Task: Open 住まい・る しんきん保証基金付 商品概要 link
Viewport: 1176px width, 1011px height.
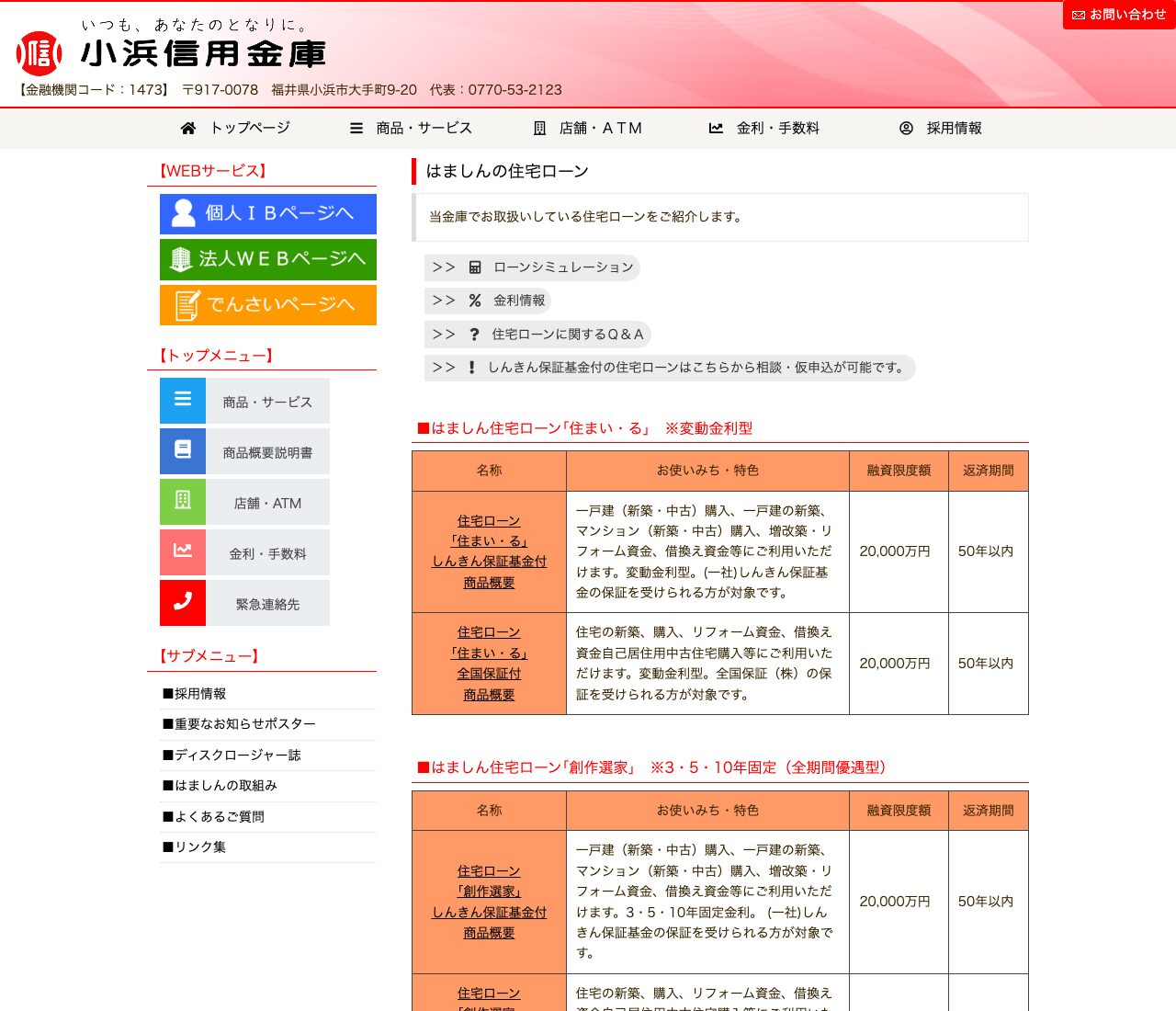Action: (x=489, y=551)
